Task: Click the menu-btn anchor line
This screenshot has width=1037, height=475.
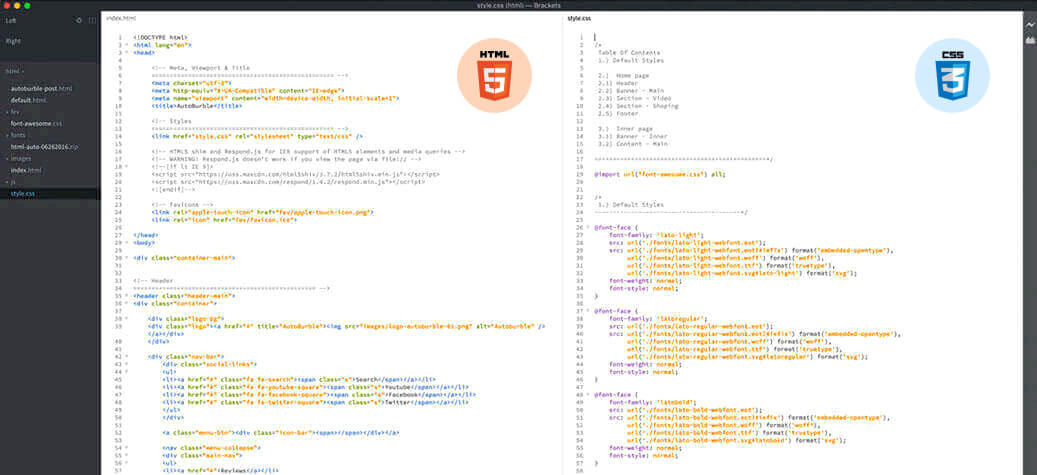Action: 281,433
